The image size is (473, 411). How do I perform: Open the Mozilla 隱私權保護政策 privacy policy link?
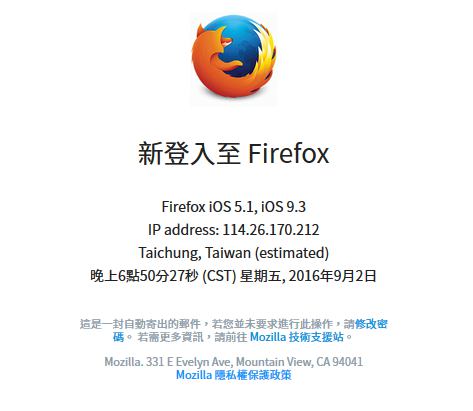coord(234,375)
